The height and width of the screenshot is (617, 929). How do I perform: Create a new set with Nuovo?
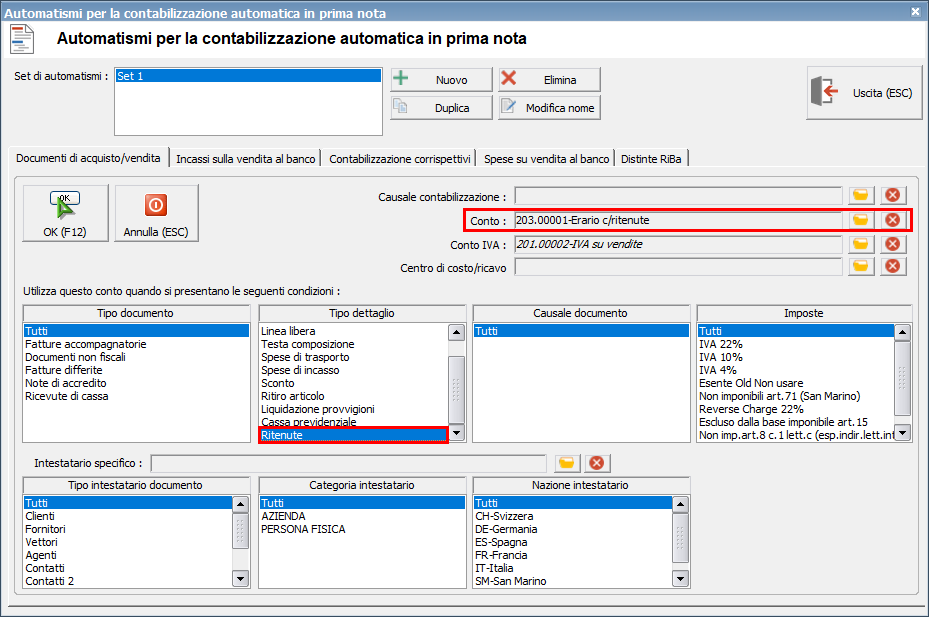click(x=441, y=79)
